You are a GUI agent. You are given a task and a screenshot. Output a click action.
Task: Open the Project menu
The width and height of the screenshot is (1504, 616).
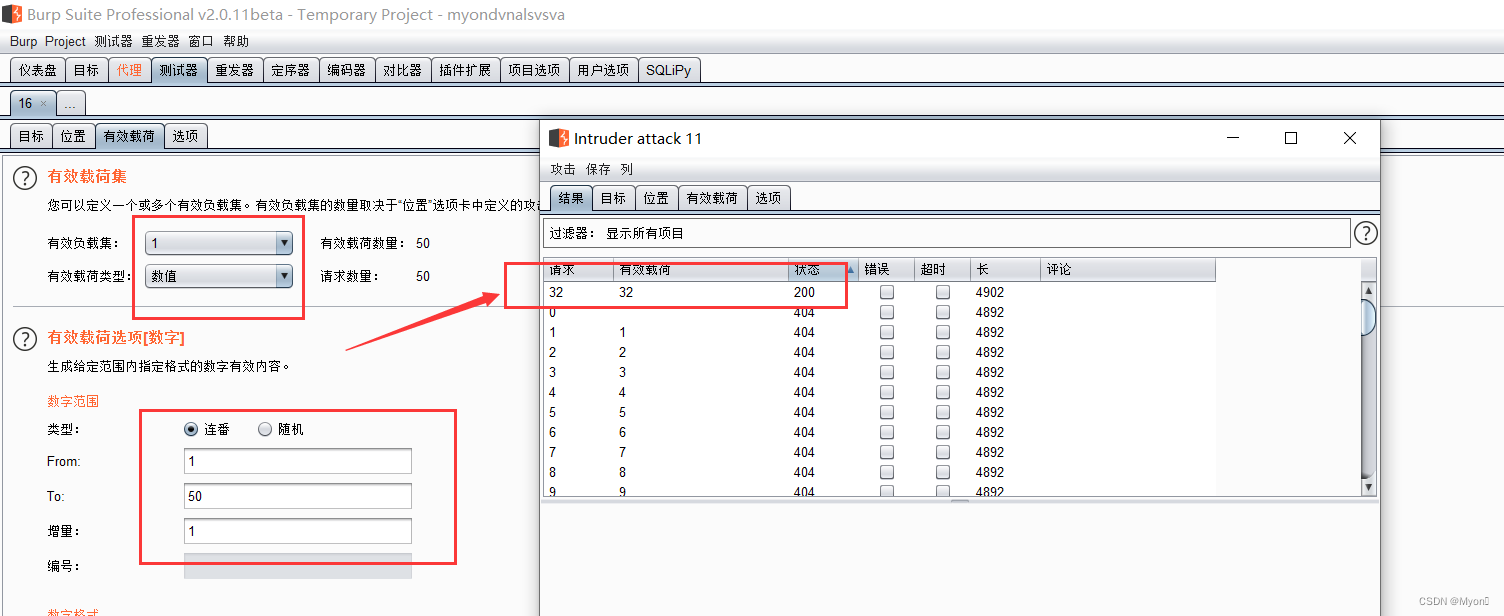click(65, 41)
